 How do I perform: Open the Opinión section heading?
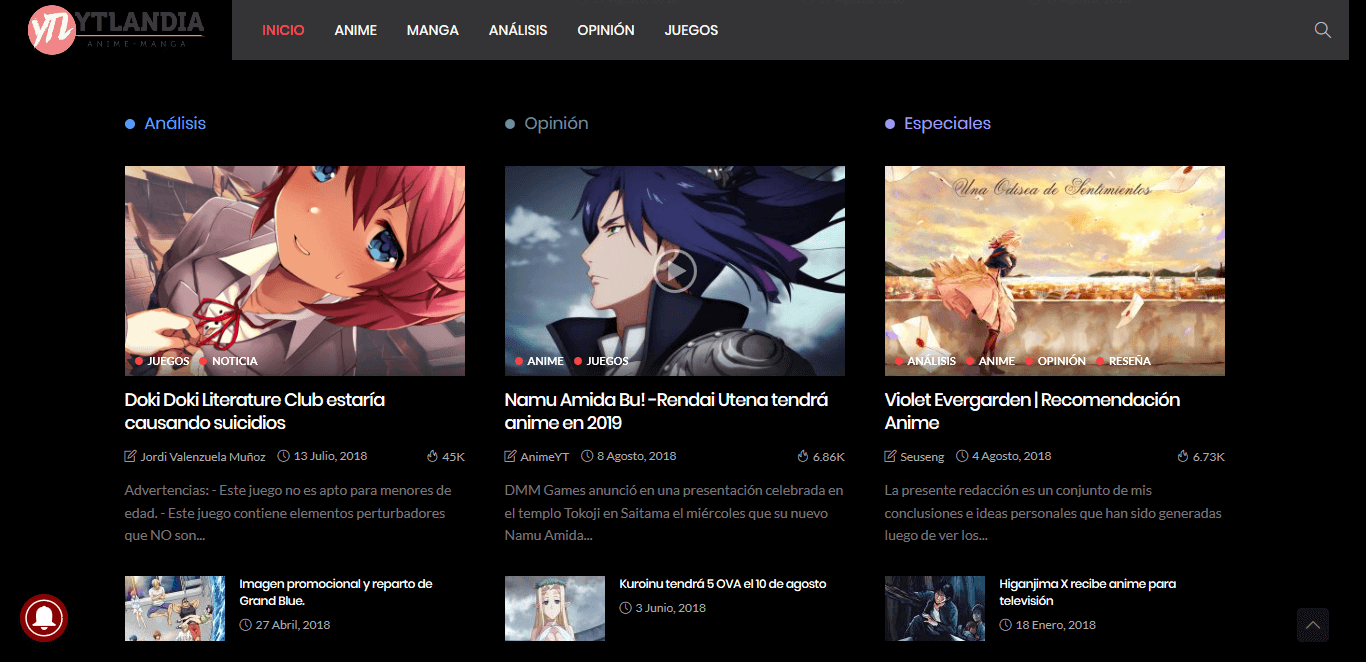point(556,123)
